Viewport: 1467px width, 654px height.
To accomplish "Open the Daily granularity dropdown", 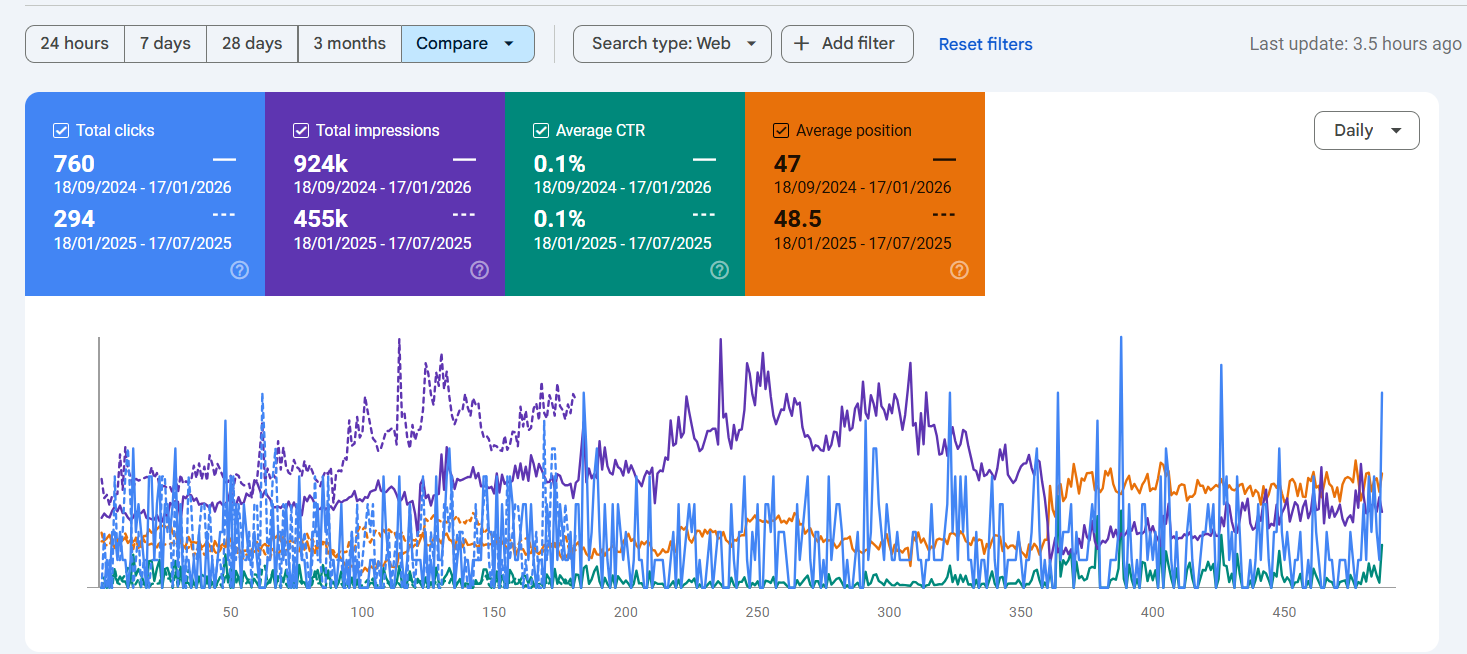I will (1367, 130).
